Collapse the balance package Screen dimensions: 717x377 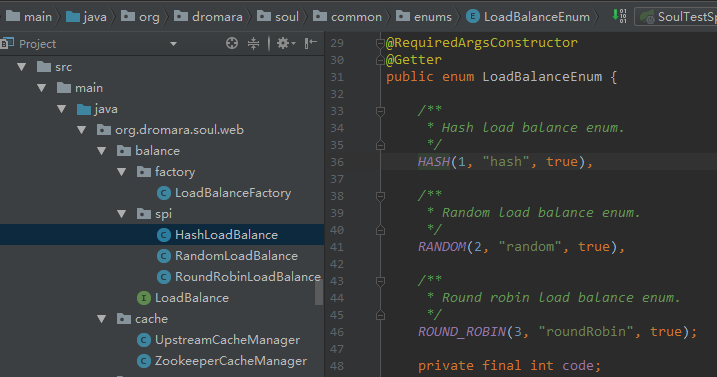pyautogui.click(x=102, y=151)
